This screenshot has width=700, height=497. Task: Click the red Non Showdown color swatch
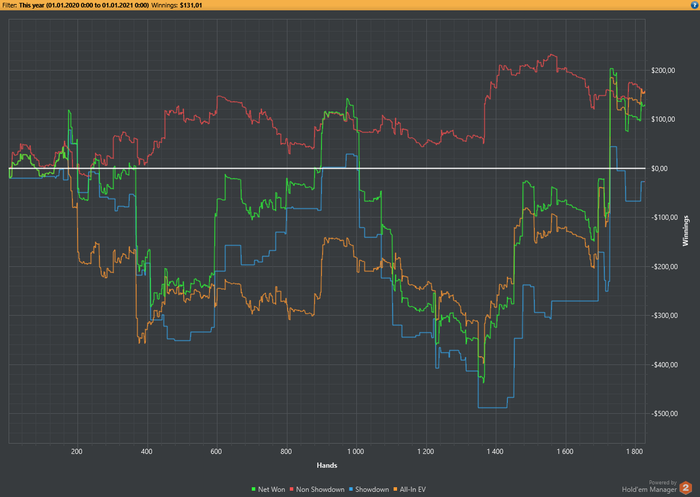pyautogui.click(x=292, y=489)
